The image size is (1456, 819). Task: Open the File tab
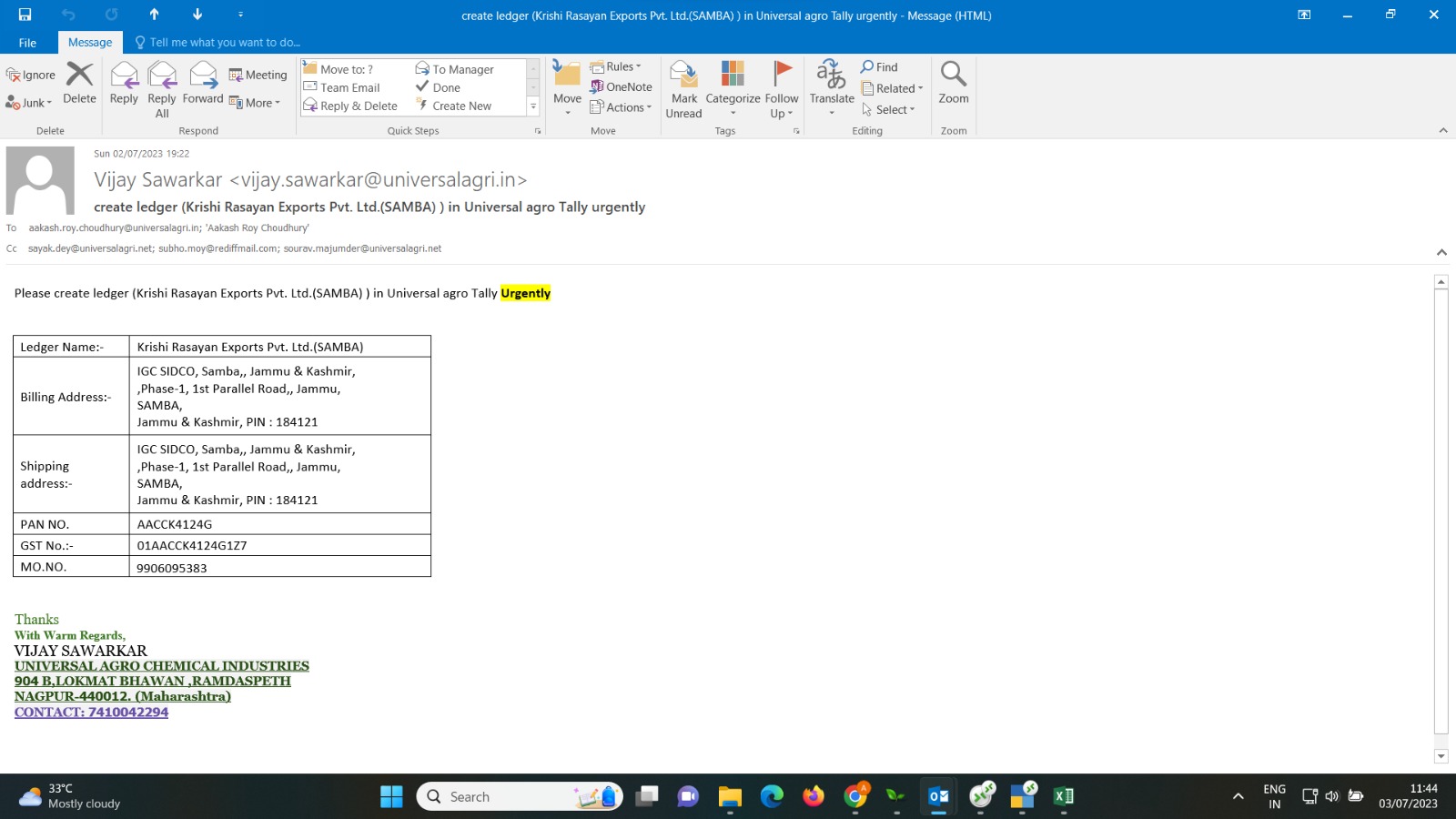(27, 43)
